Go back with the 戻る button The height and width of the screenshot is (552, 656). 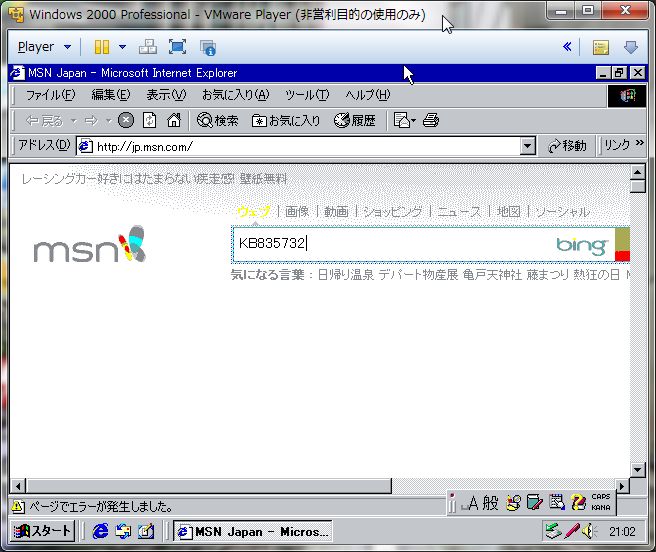(44, 121)
